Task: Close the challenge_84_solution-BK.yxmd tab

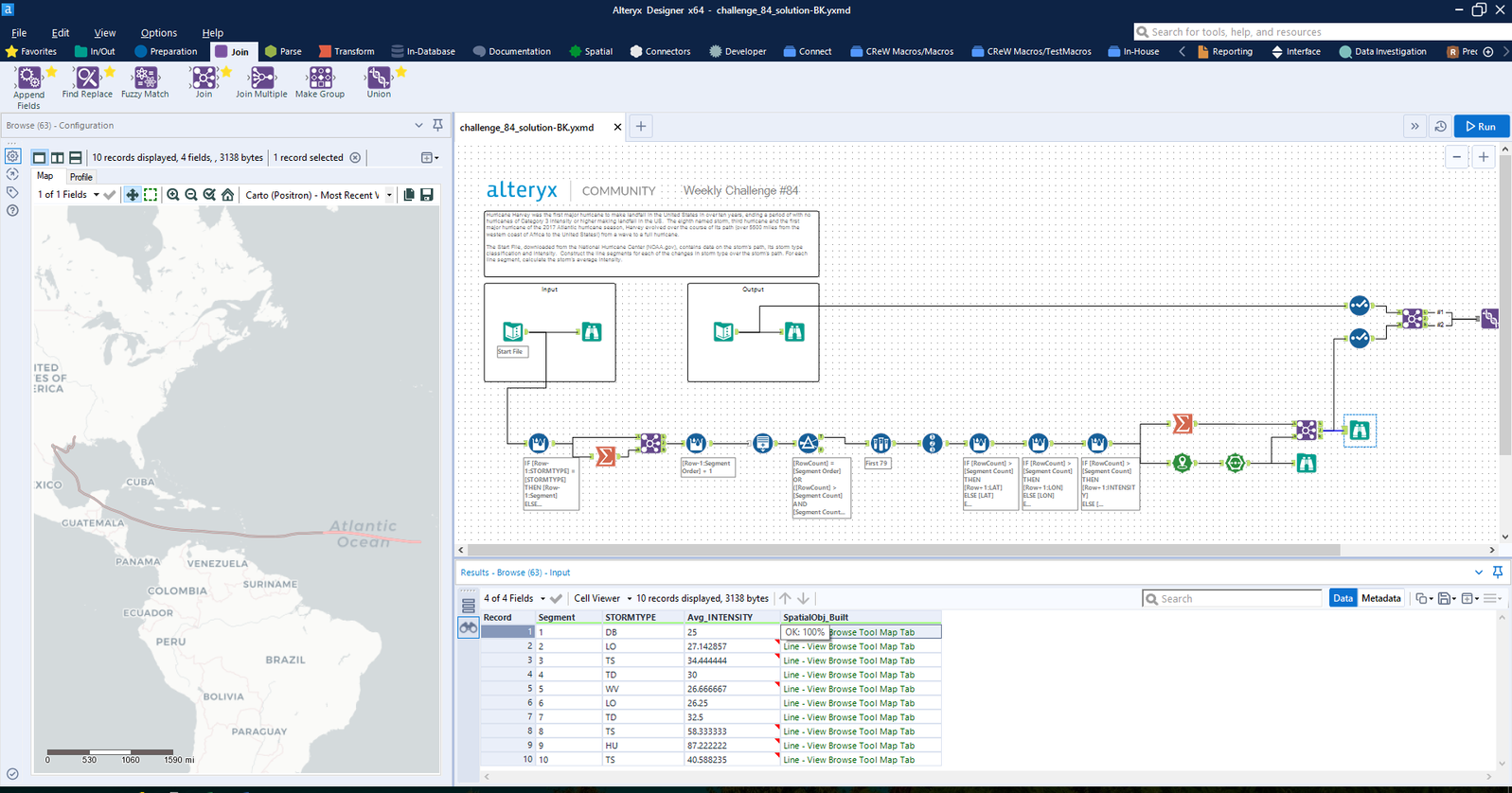Action: pos(617,127)
